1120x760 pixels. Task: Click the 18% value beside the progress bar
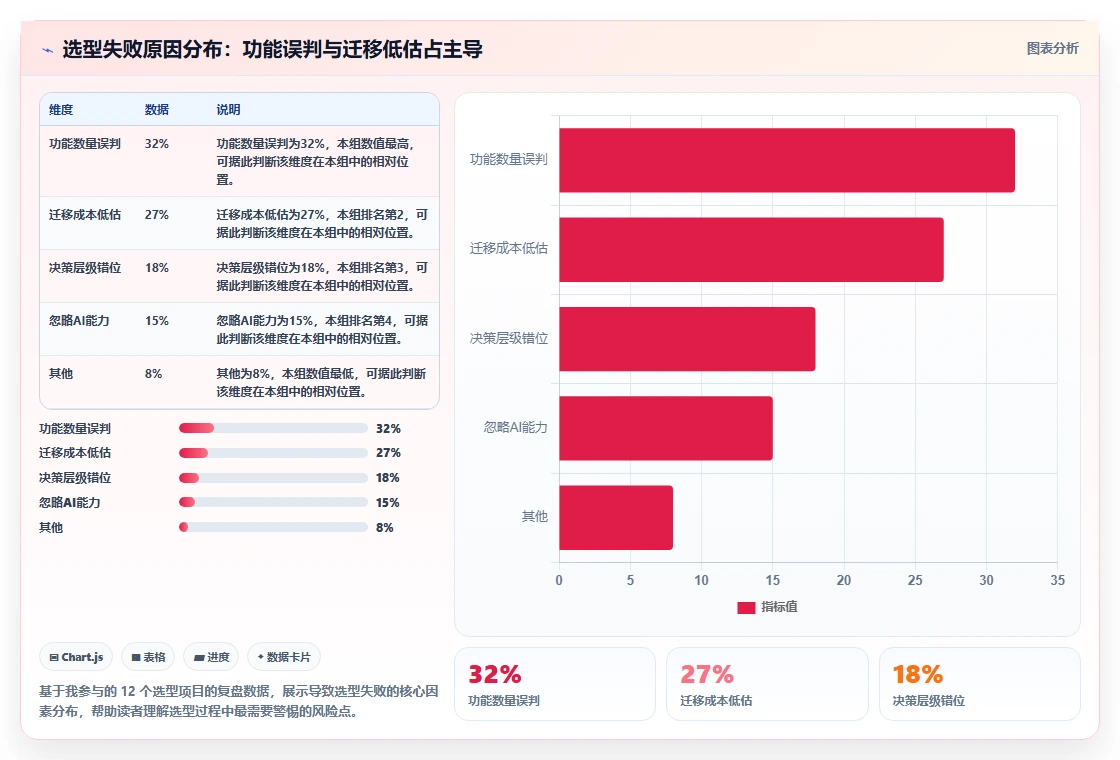tap(388, 478)
